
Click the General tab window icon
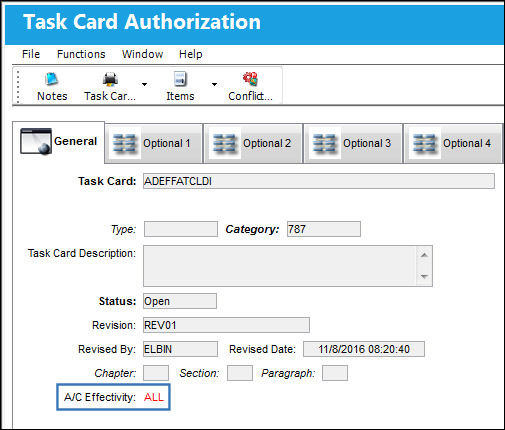click(36, 141)
